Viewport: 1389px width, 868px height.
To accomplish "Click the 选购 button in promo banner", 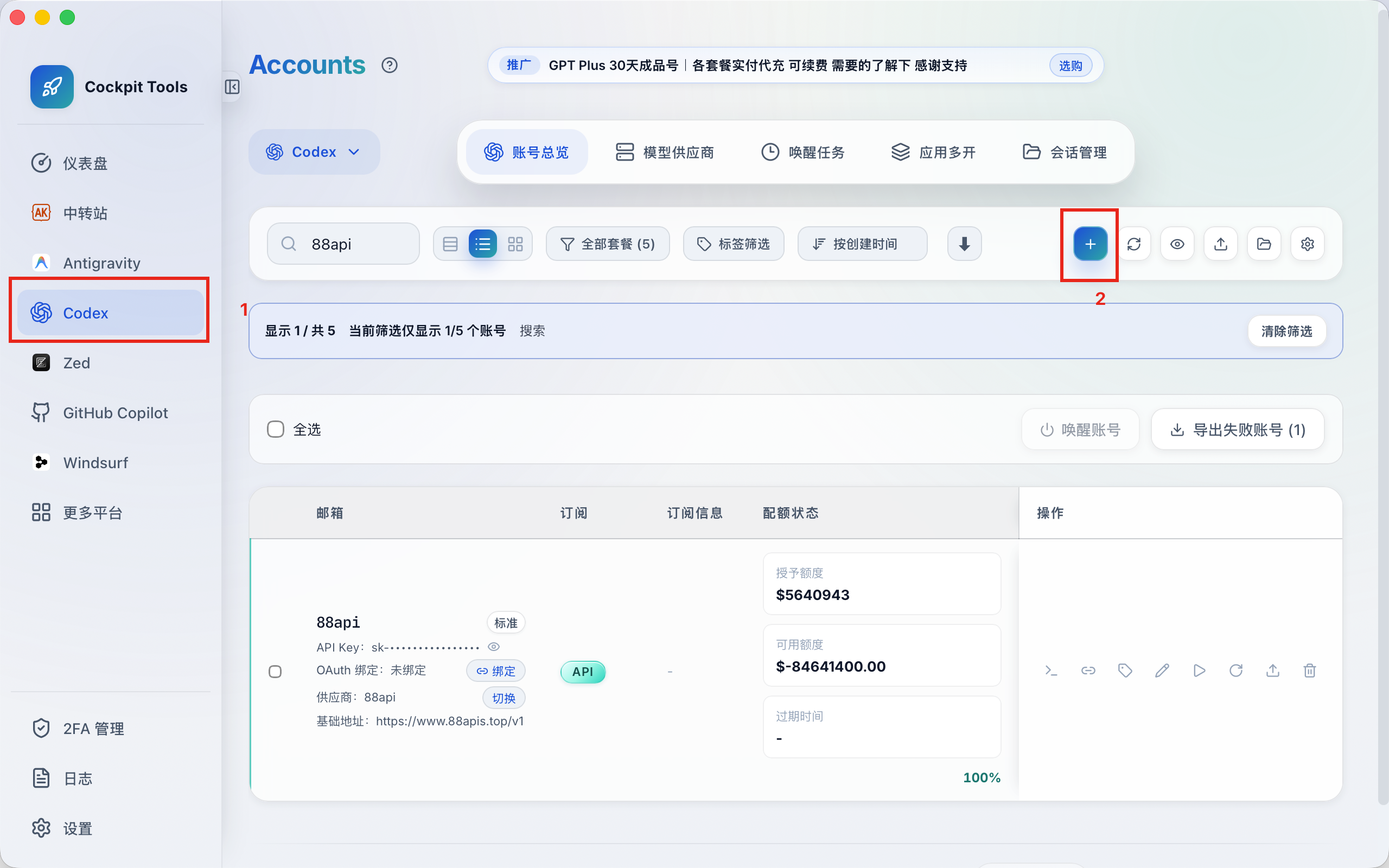I will tap(1071, 66).
